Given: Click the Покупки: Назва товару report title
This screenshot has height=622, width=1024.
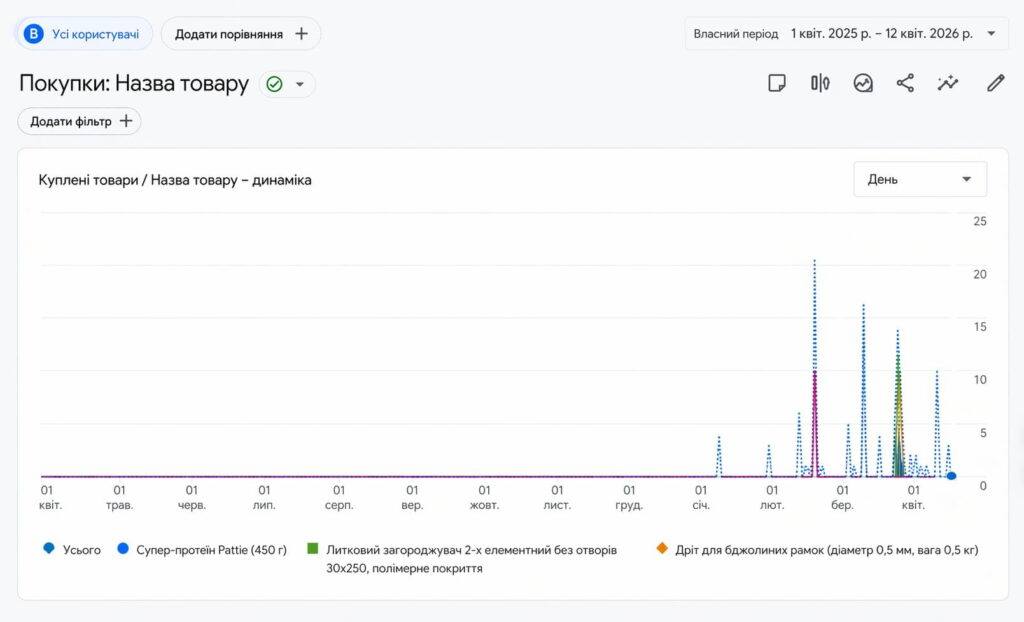Looking at the screenshot, I should click(134, 83).
